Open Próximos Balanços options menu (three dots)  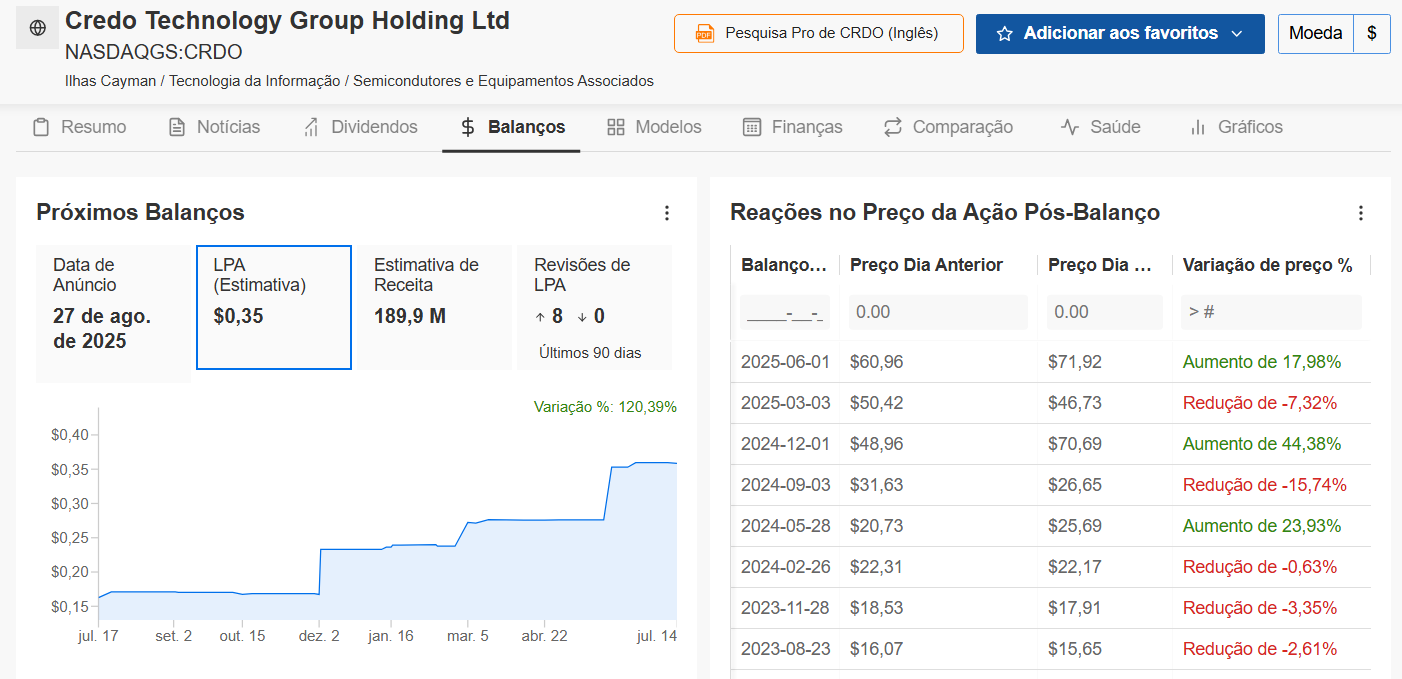click(x=667, y=213)
